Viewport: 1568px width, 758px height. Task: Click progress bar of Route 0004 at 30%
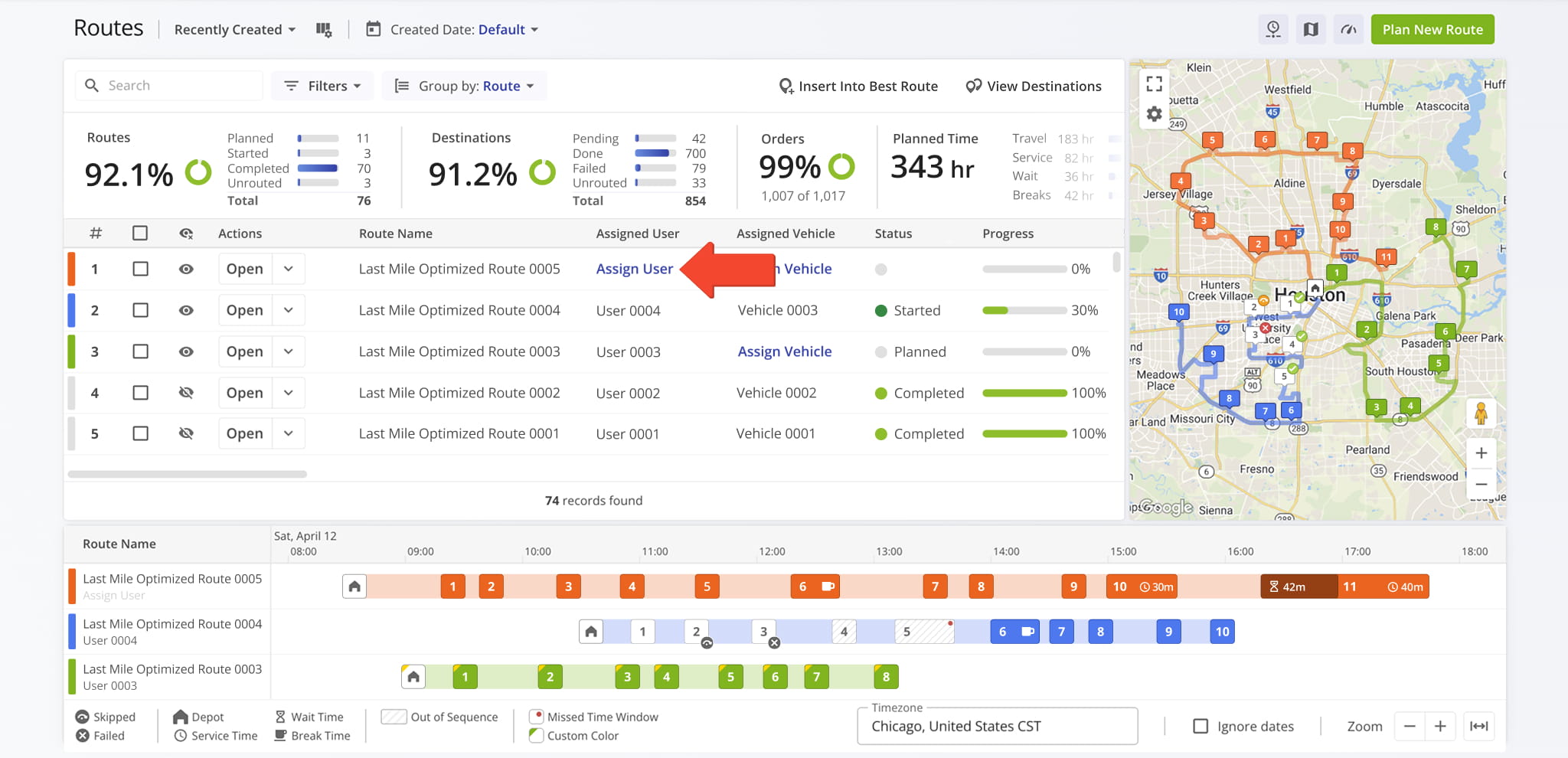tap(1024, 310)
